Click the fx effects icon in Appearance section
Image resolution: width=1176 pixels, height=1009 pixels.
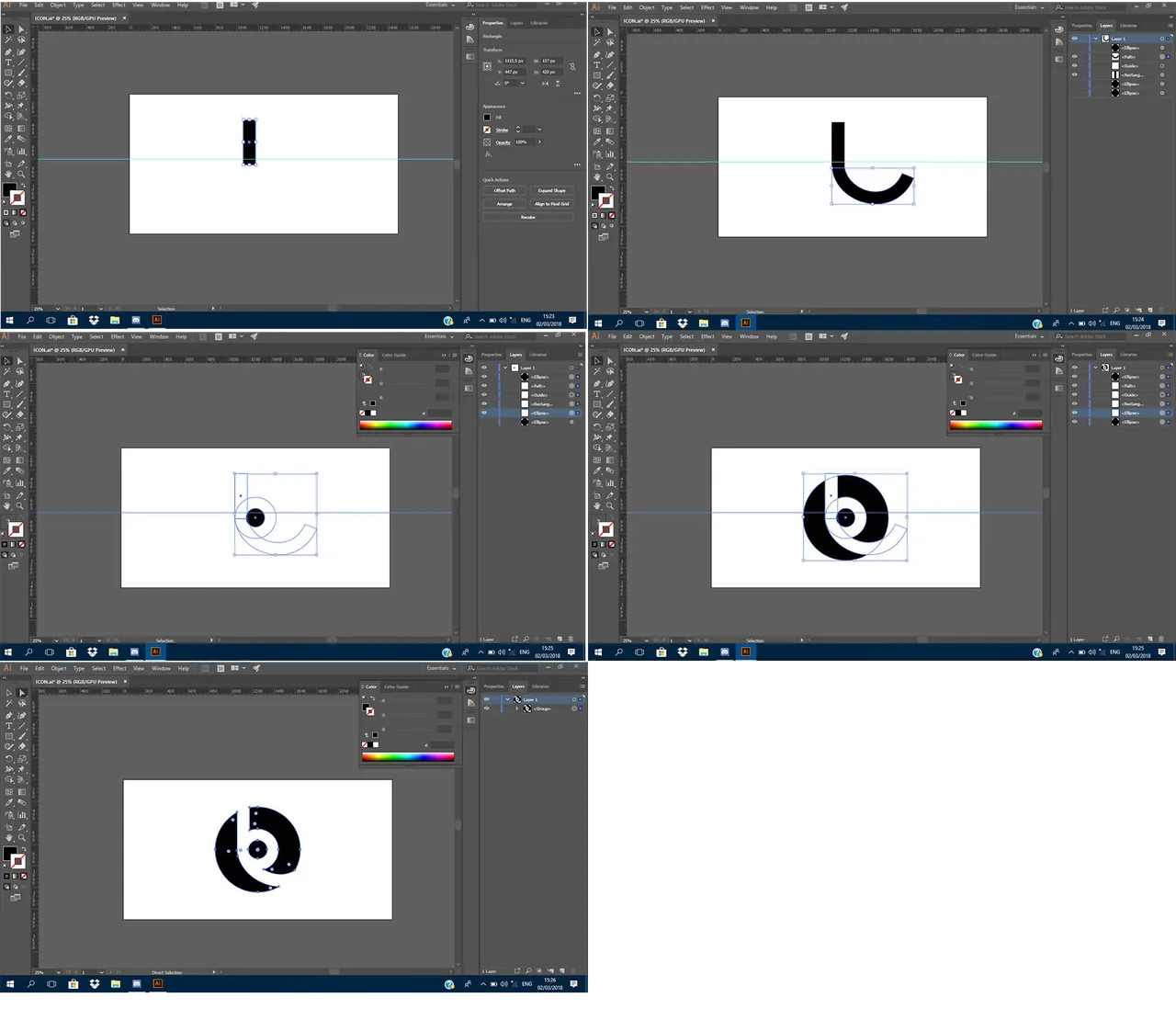tap(488, 154)
